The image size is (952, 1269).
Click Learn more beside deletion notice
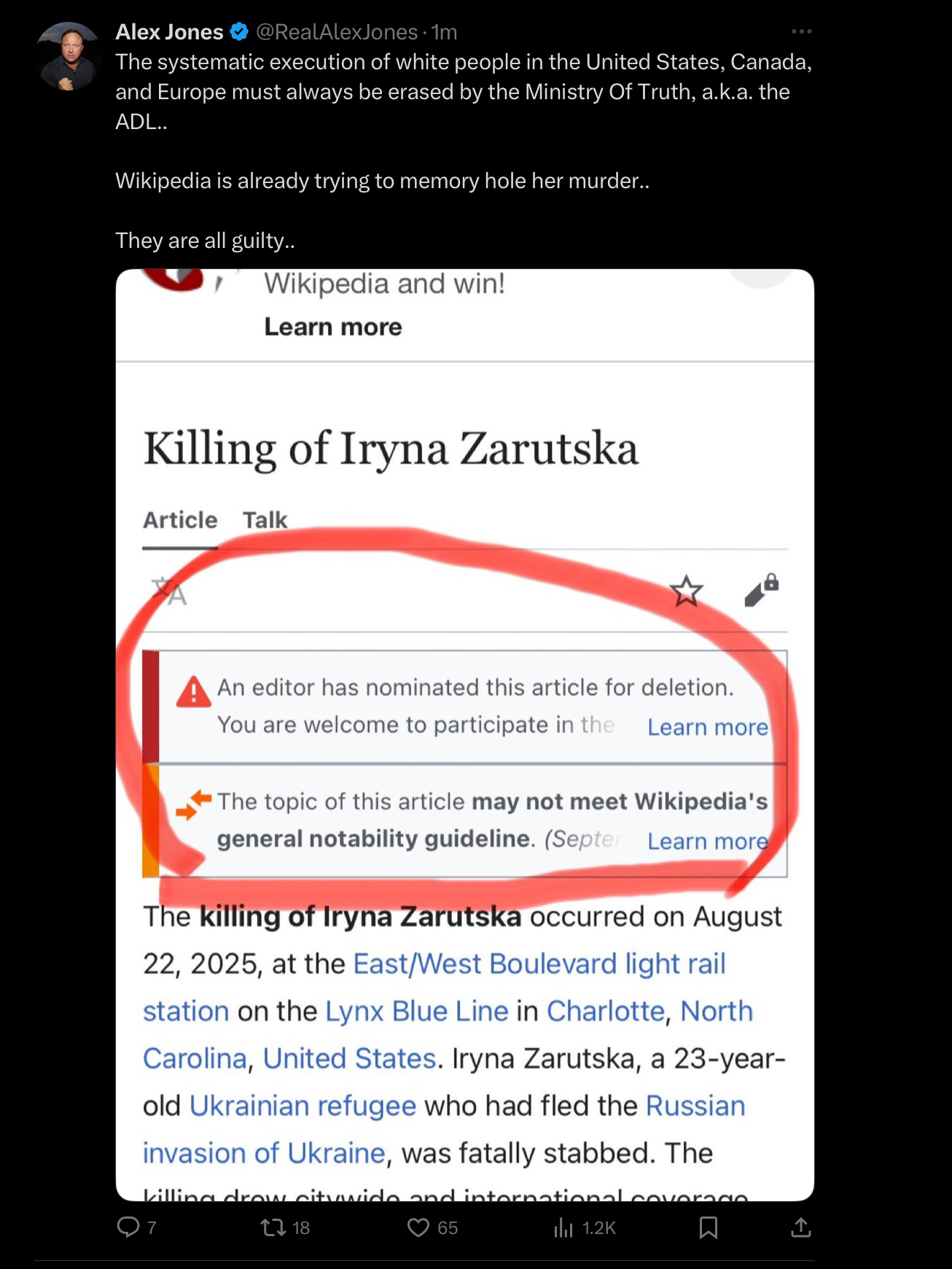coord(708,727)
